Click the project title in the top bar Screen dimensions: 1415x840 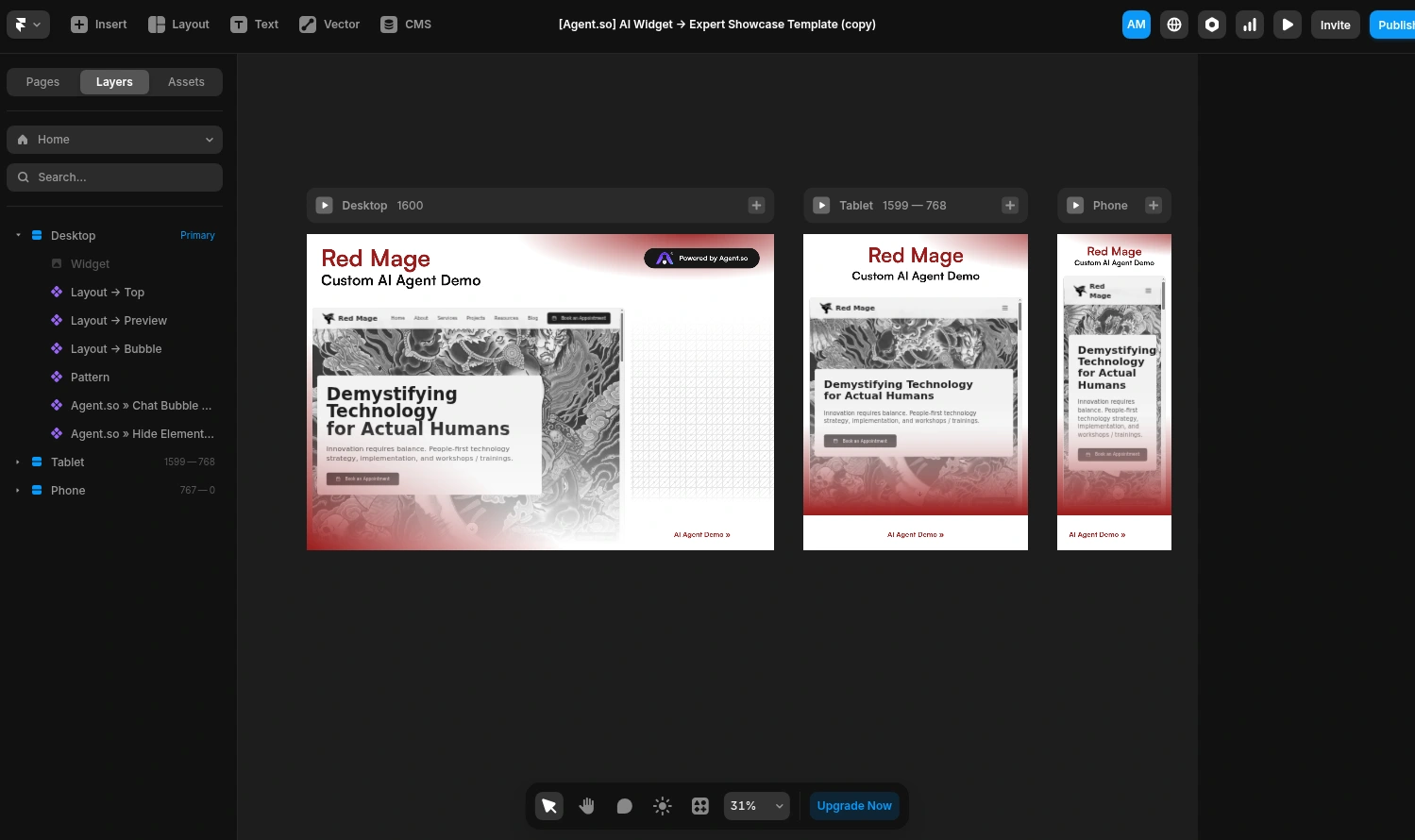(717, 25)
